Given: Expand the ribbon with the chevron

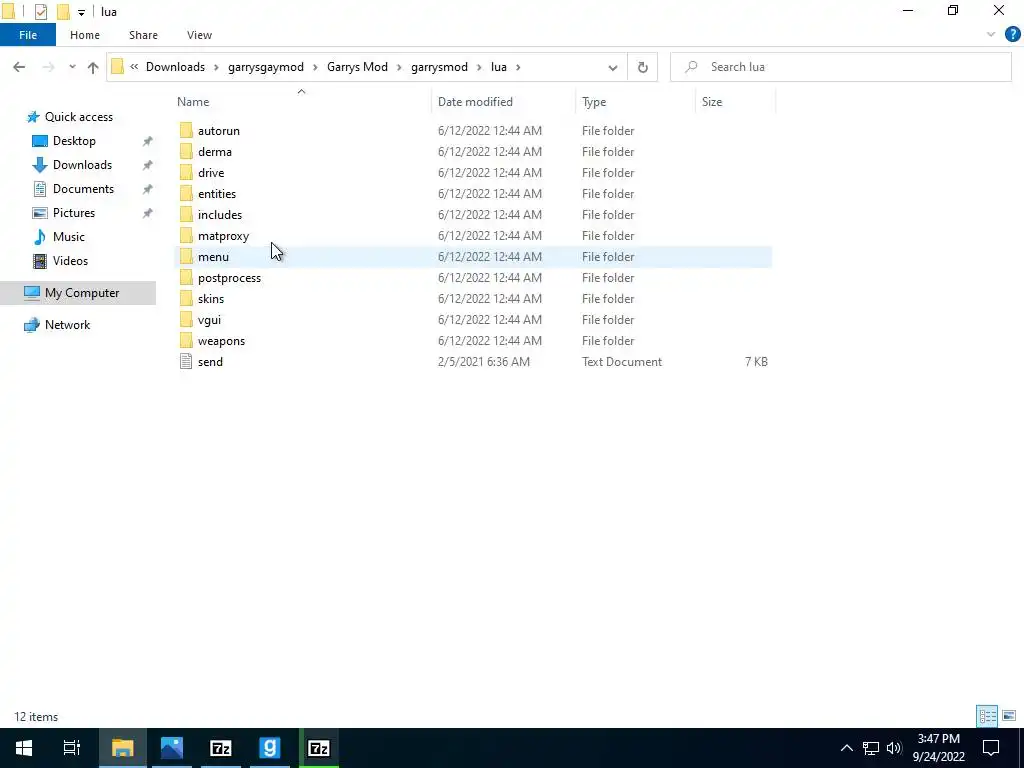Looking at the screenshot, I should point(991,35).
